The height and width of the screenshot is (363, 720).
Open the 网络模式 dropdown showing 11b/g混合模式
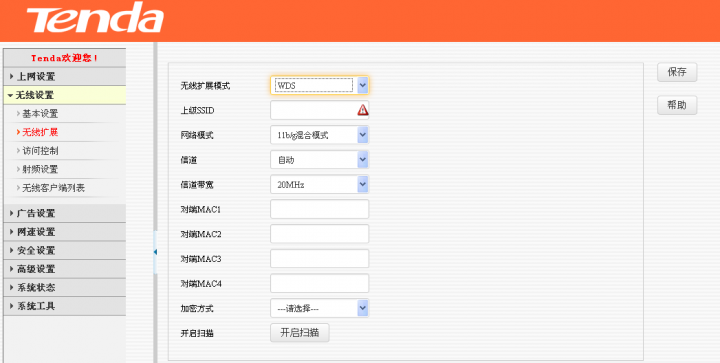tap(320, 135)
